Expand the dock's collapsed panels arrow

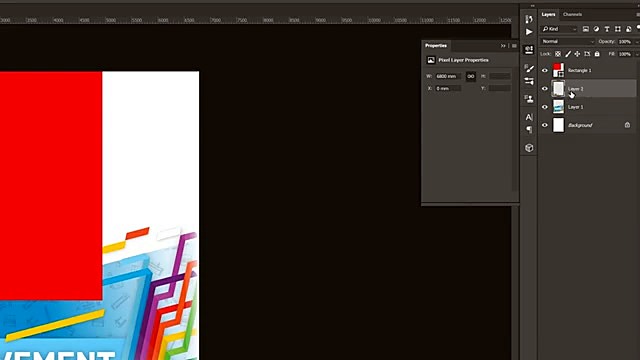[532, 6]
